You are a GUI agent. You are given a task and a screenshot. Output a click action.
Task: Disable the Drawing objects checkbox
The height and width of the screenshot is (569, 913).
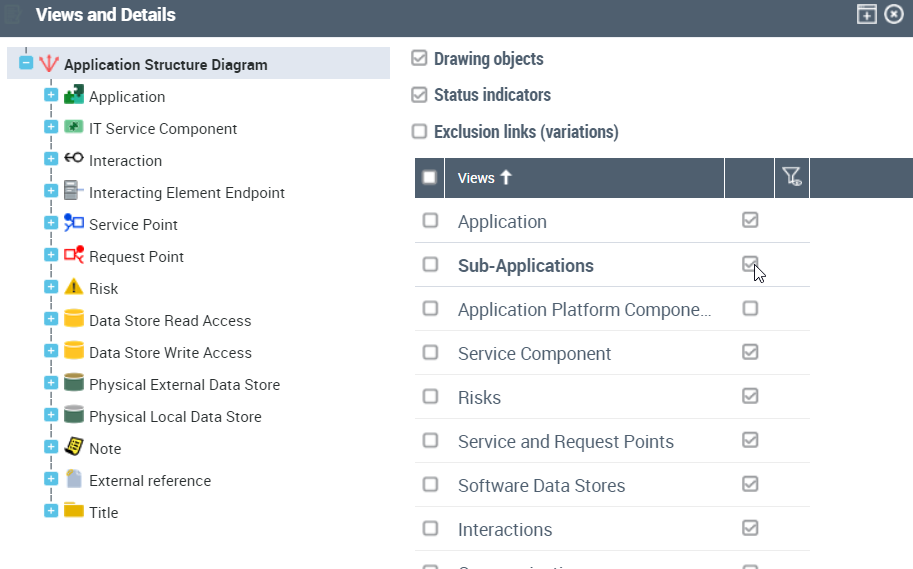click(x=420, y=59)
